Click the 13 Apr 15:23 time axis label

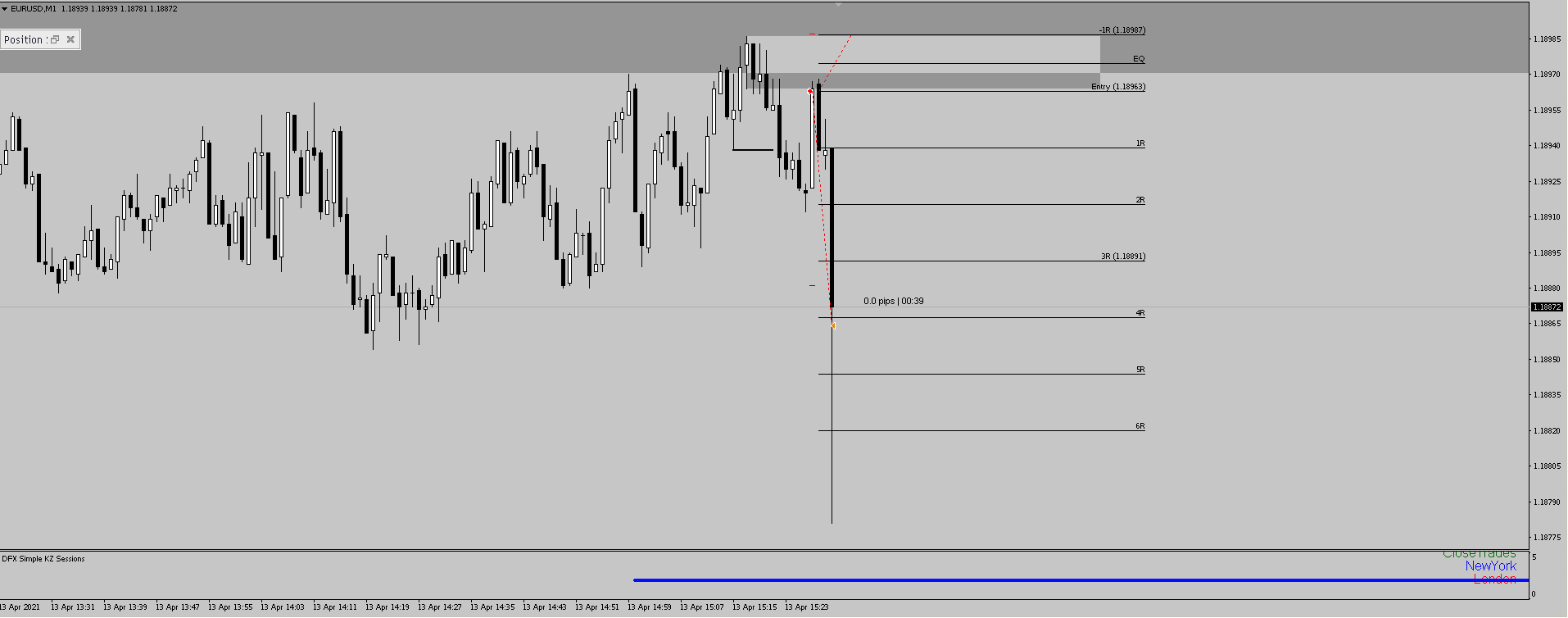coord(807,607)
